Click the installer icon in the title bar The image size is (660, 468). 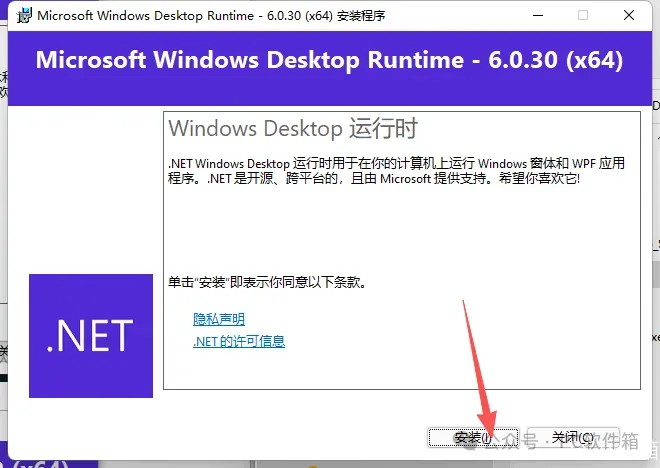coord(24,16)
